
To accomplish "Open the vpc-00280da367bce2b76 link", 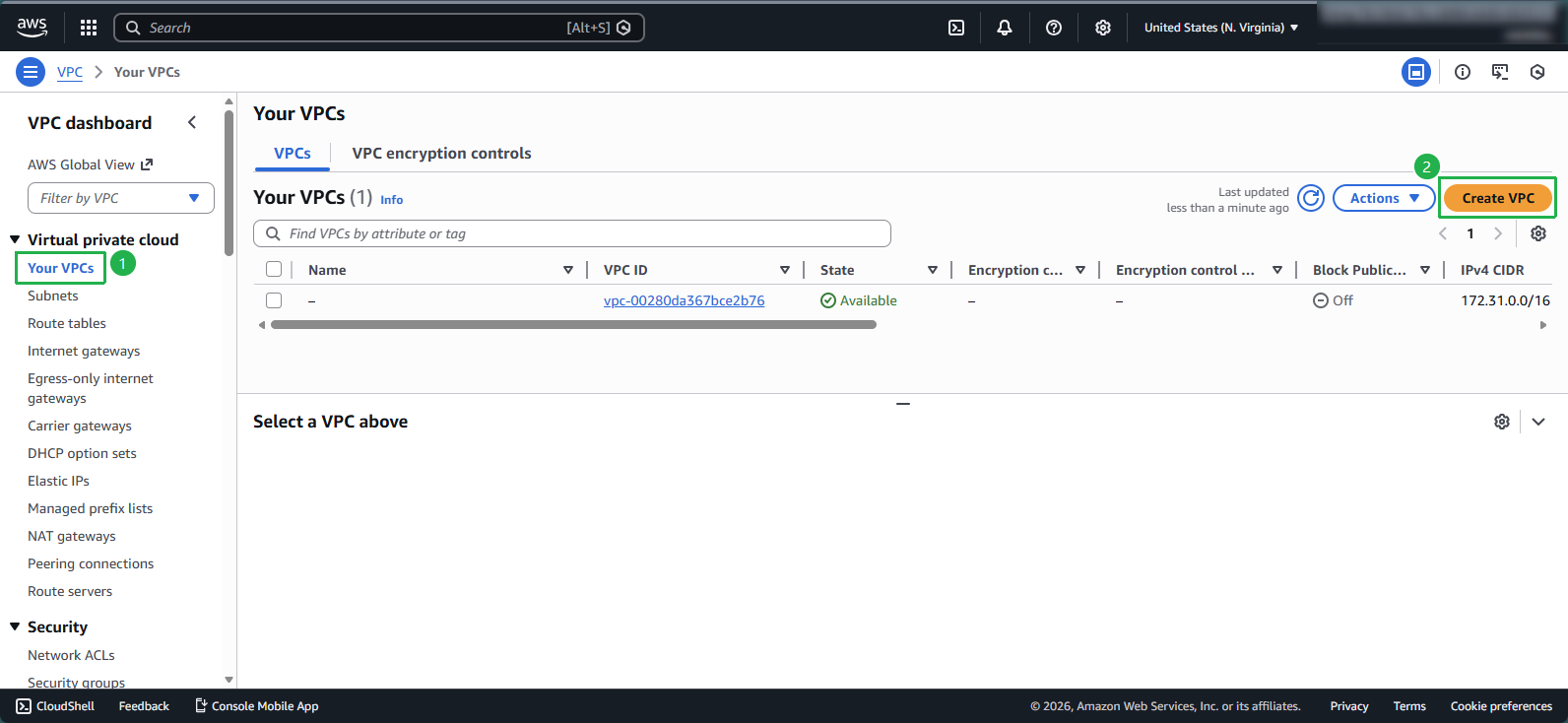I will point(684,300).
